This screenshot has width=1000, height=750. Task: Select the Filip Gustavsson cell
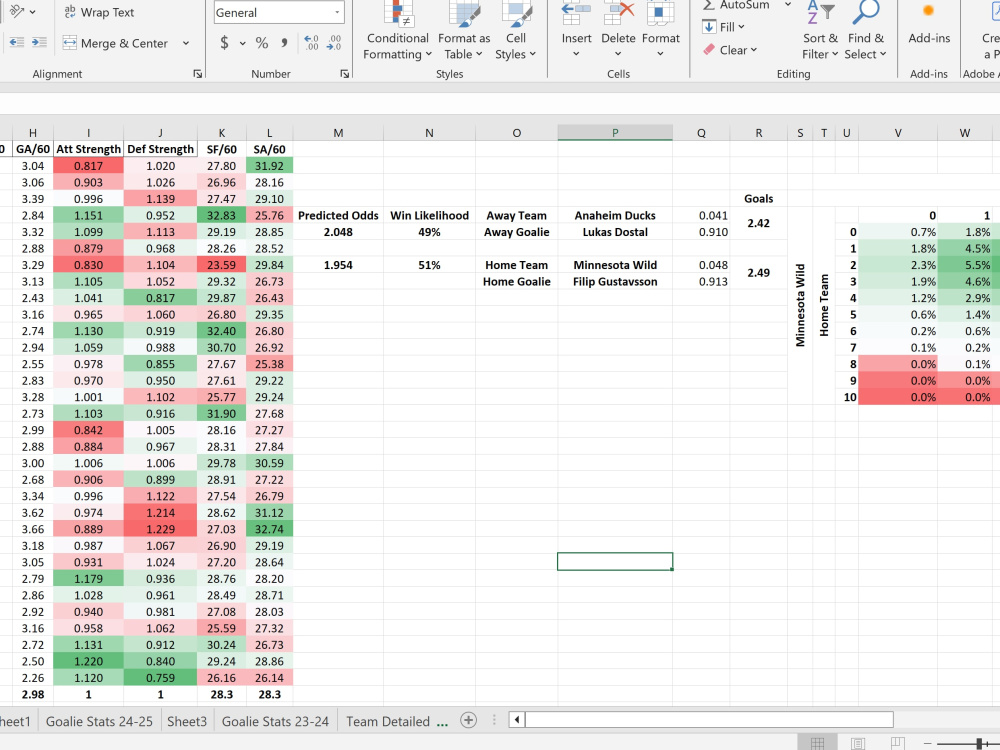615,282
